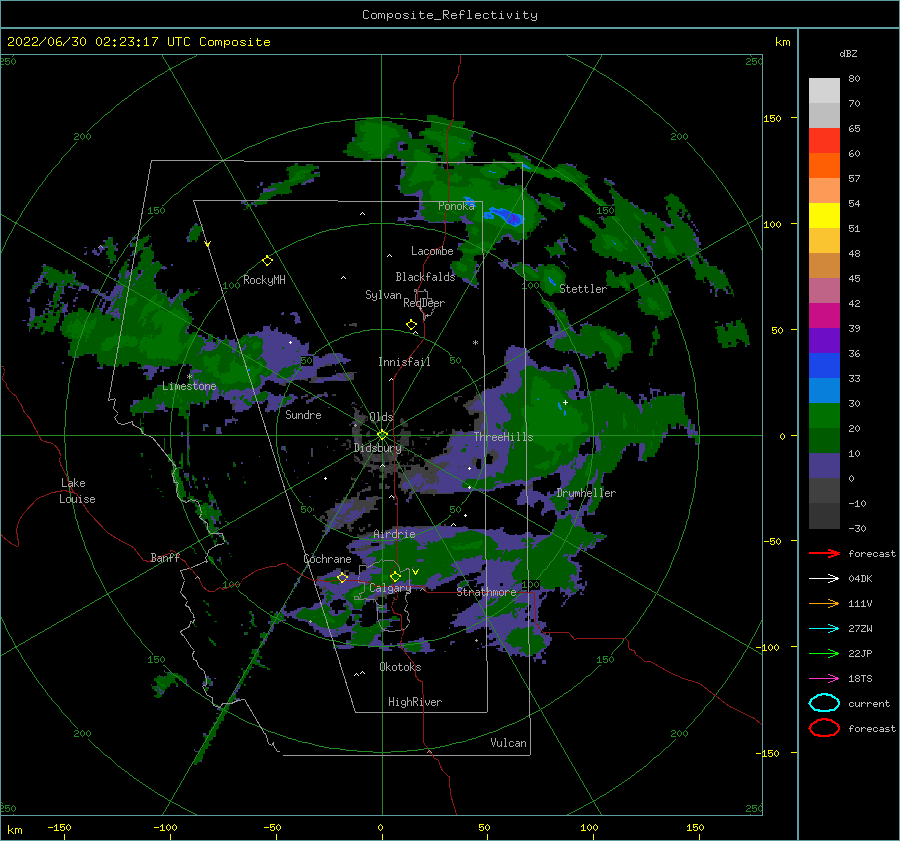Click the Drumheller label
The image size is (900, 841).
click(586, 493)
